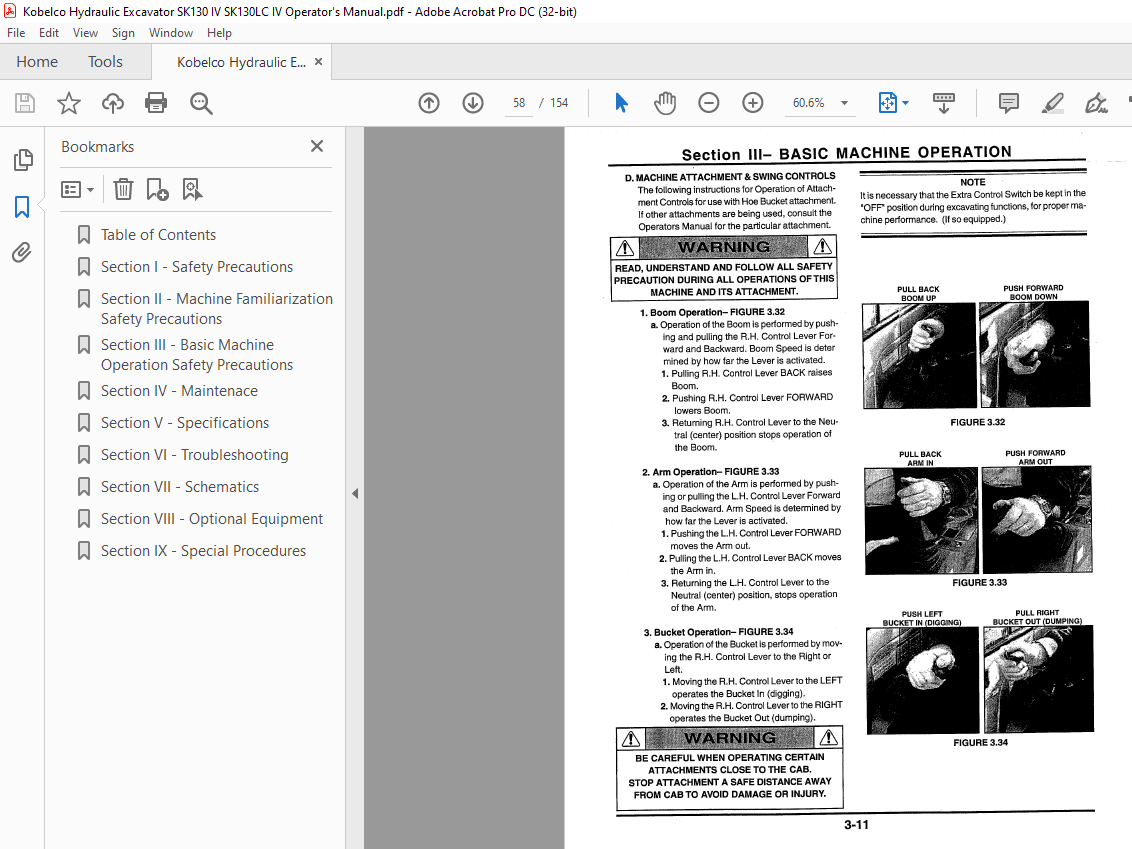
Task: Print the document
Action: click(156, 103)
